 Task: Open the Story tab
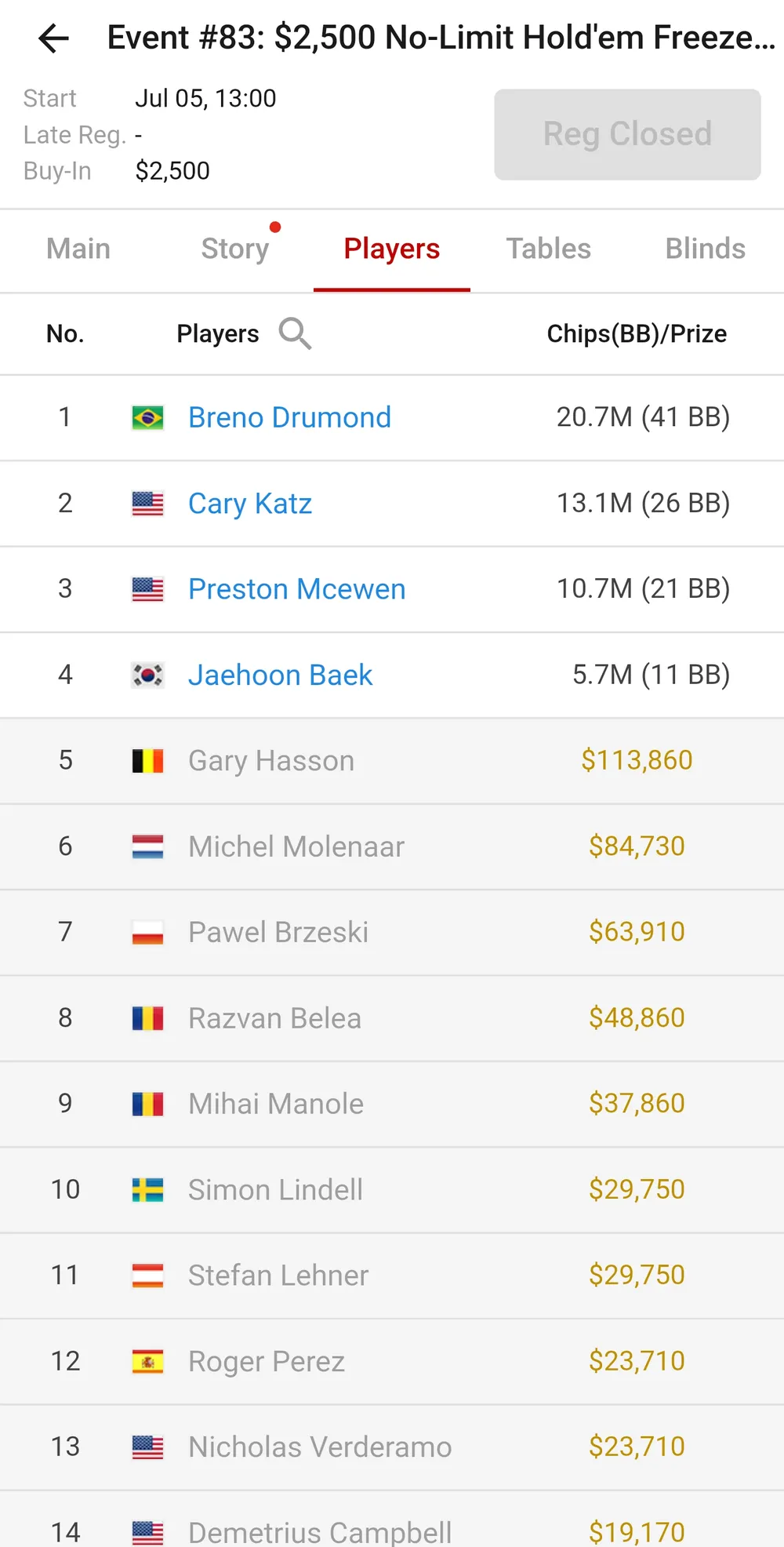(235, 249)
